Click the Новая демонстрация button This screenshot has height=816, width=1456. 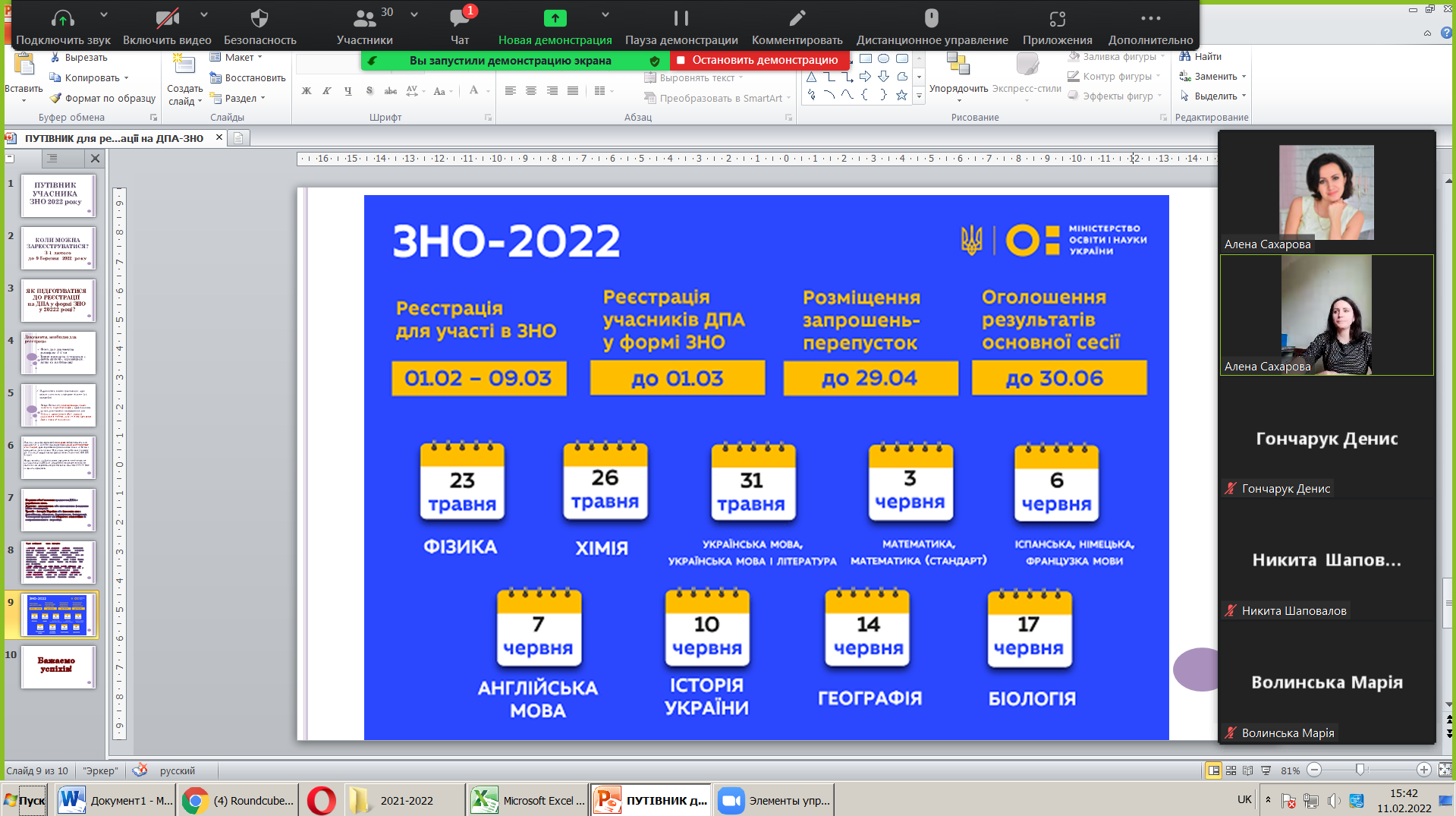click(555, 19)
